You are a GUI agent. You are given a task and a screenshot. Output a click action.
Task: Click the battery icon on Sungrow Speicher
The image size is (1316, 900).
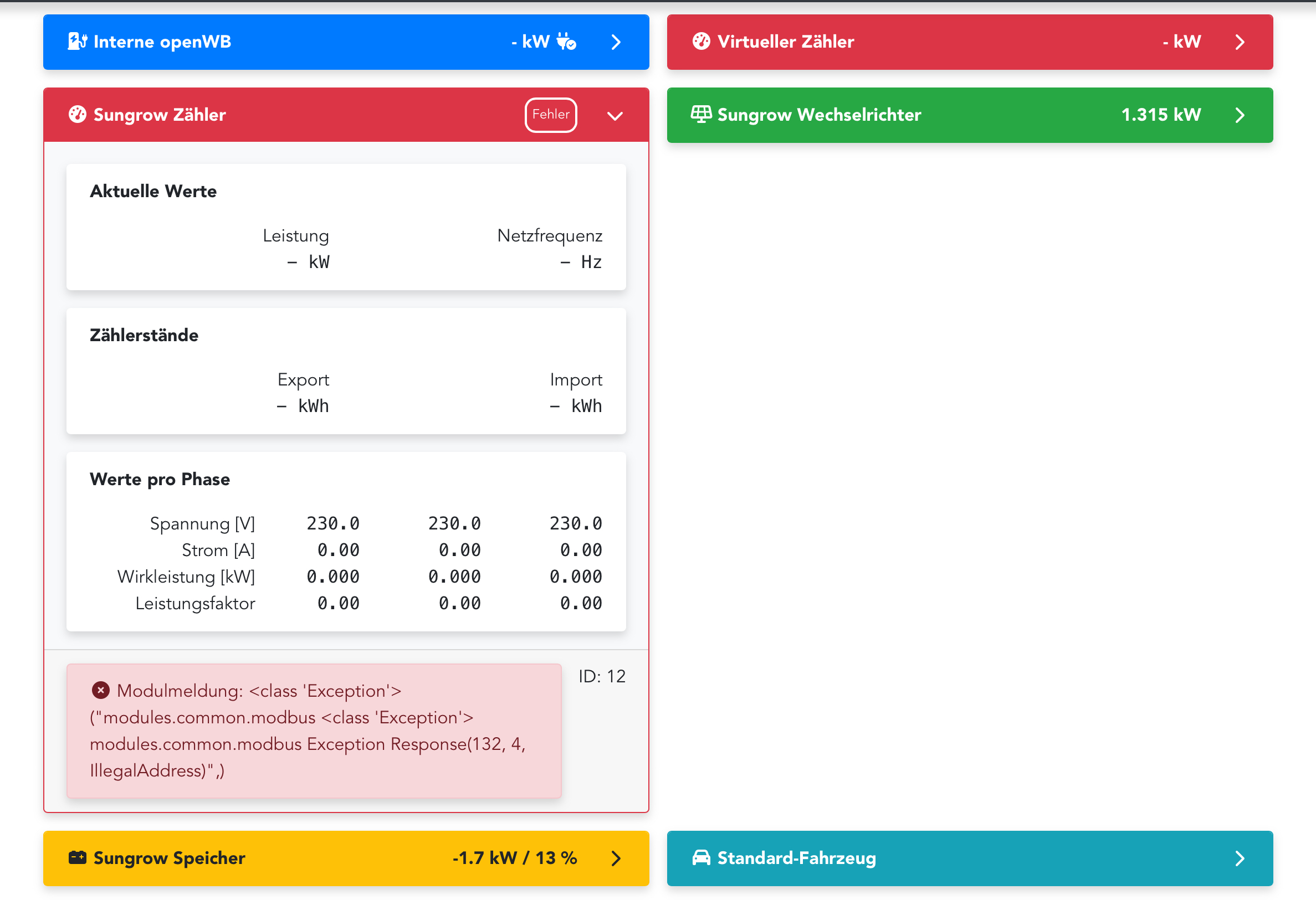tap(77, 857)
